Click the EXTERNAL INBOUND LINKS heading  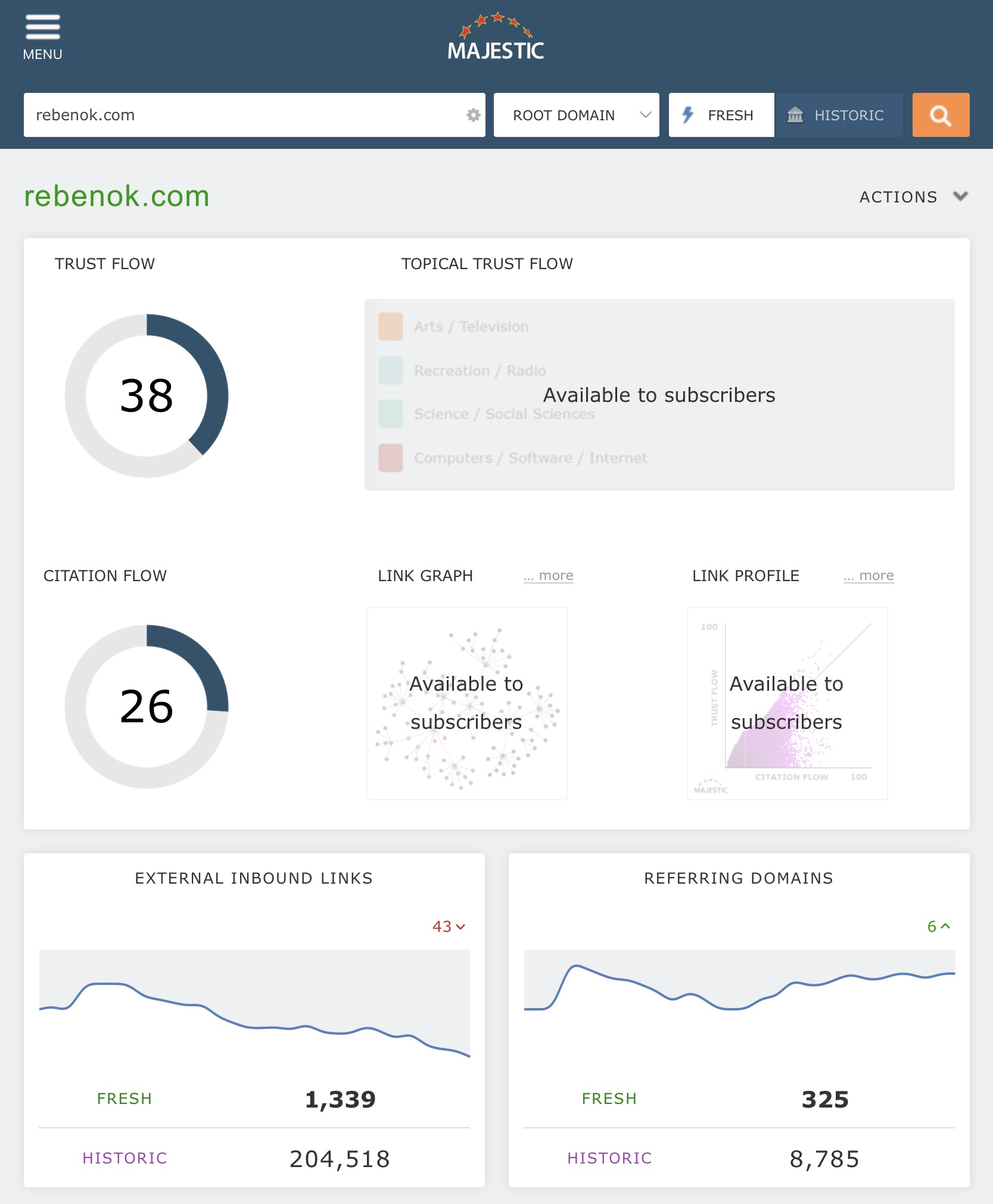pyautogui.click(x=254, y=878)
